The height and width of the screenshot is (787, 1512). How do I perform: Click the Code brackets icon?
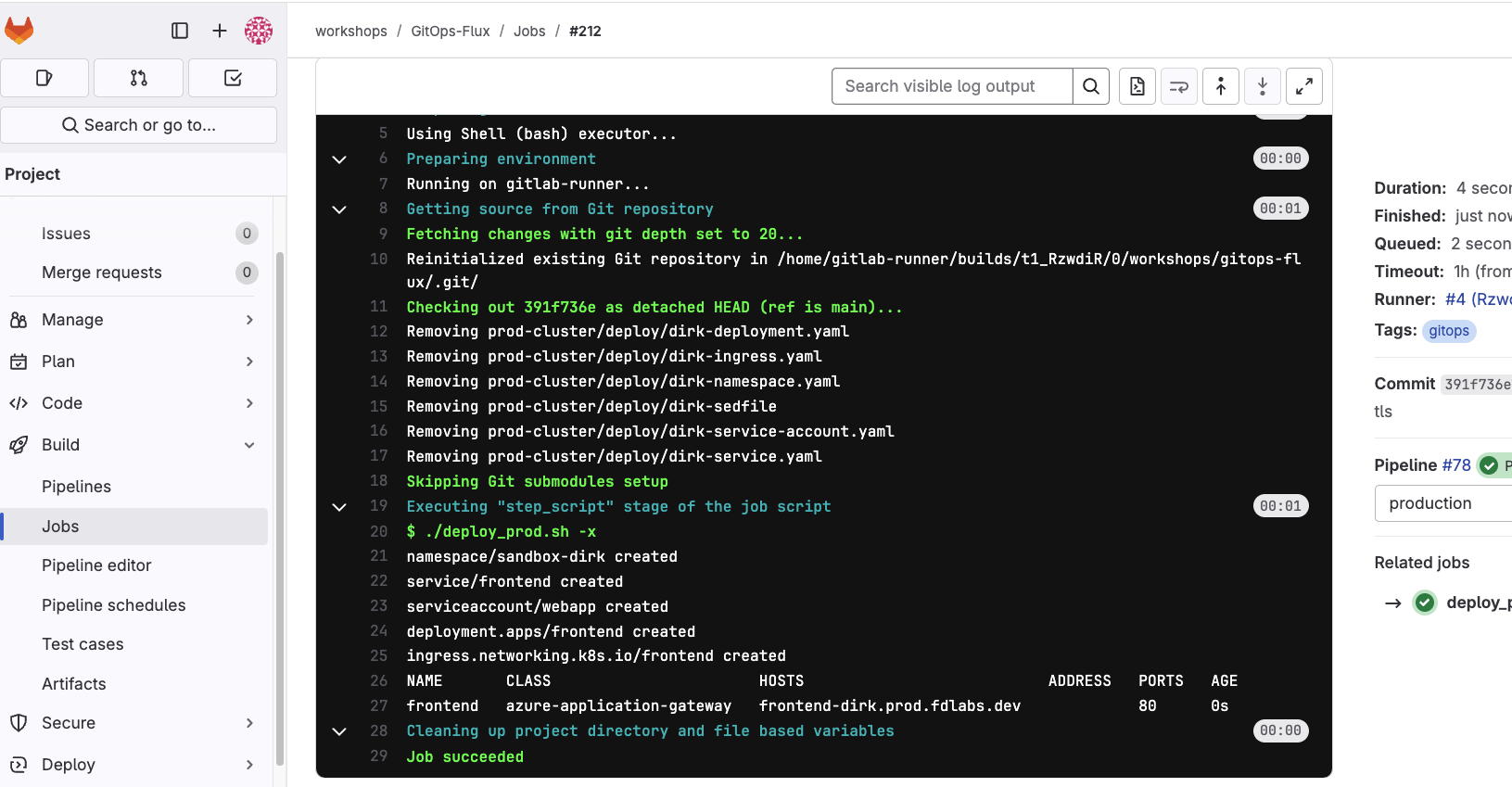point(19,403)
